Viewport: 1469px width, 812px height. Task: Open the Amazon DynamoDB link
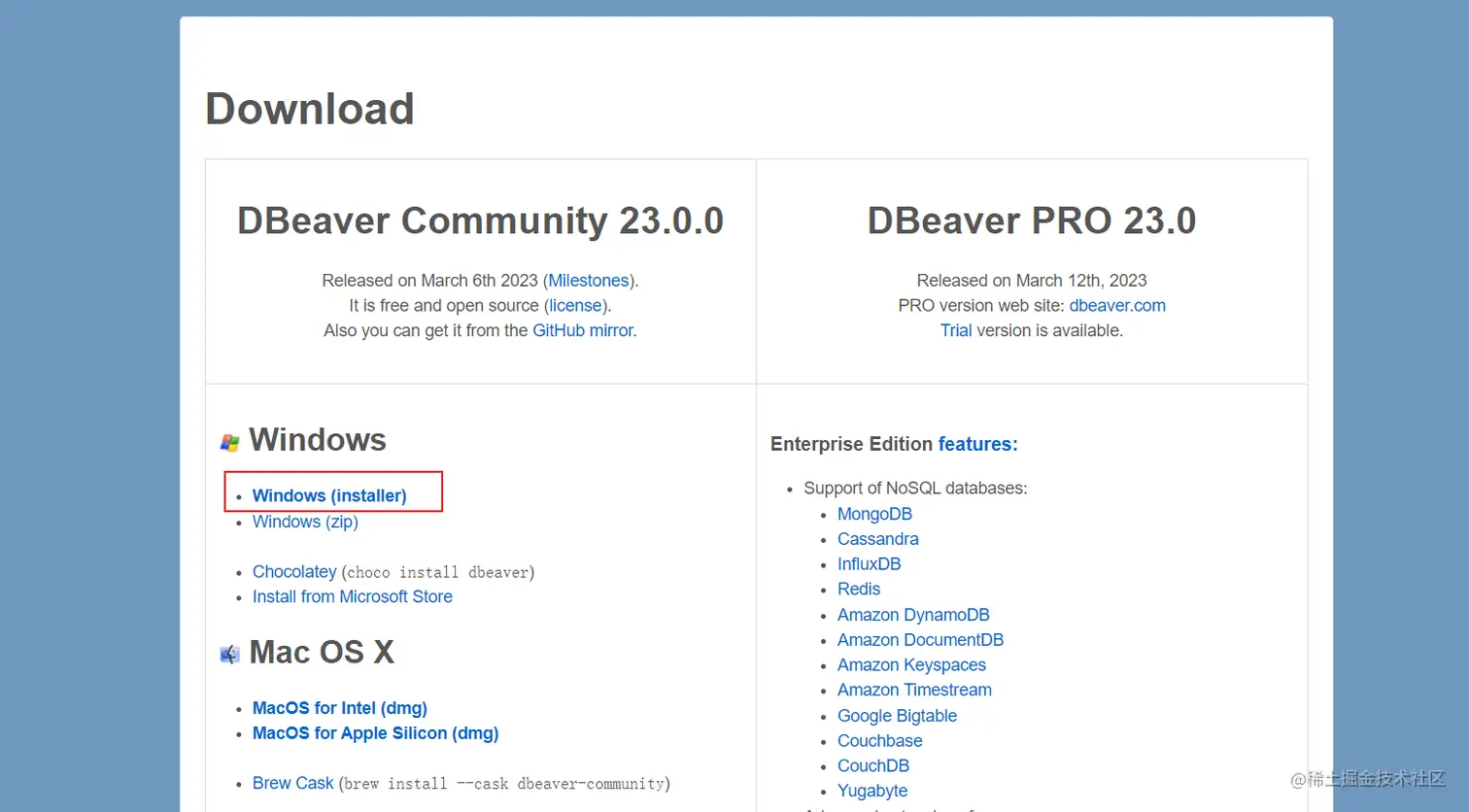913,615
